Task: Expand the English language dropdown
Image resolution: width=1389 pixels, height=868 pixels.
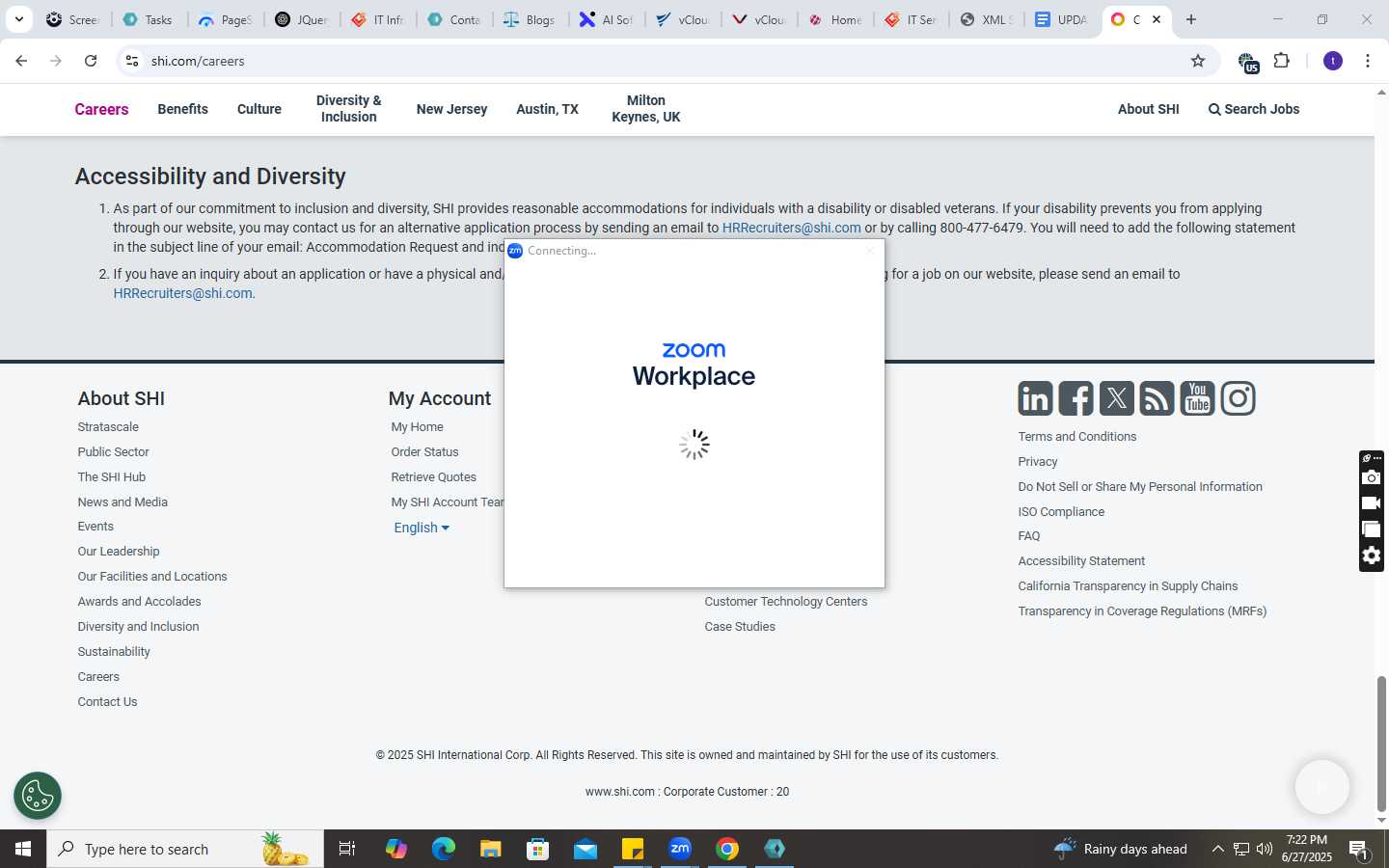Action: pos(422,528)
